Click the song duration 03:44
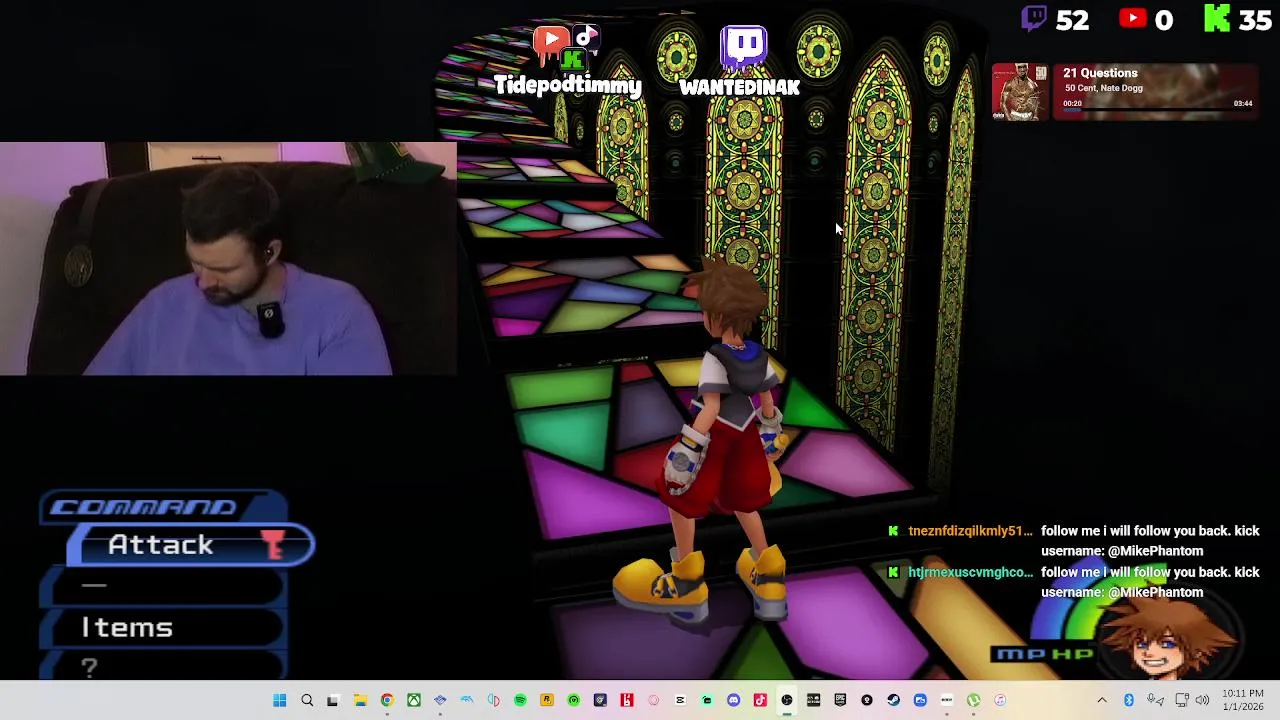1280x720 pixels. click(1243, 103)
